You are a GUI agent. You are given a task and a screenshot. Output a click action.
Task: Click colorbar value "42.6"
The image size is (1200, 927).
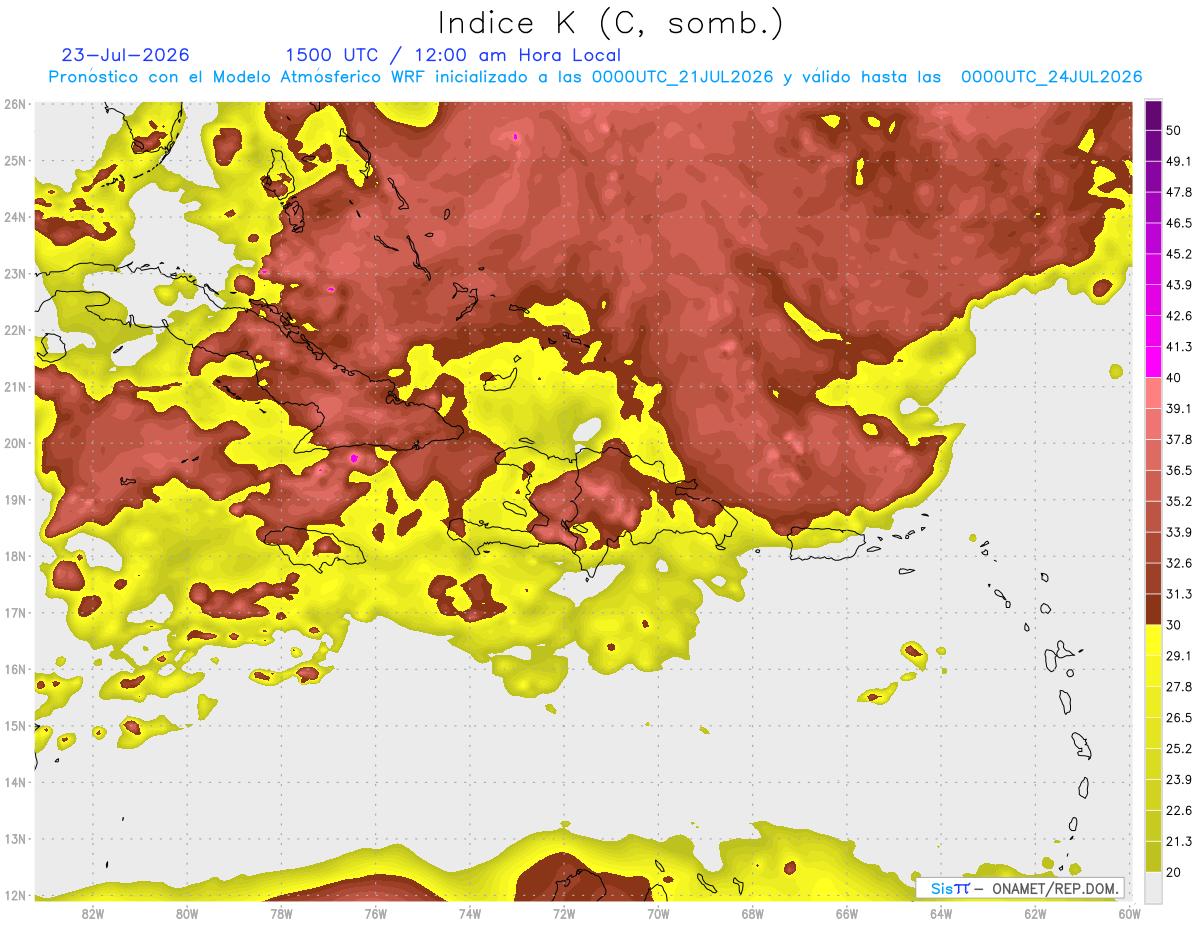click(x=1178, y=315)
